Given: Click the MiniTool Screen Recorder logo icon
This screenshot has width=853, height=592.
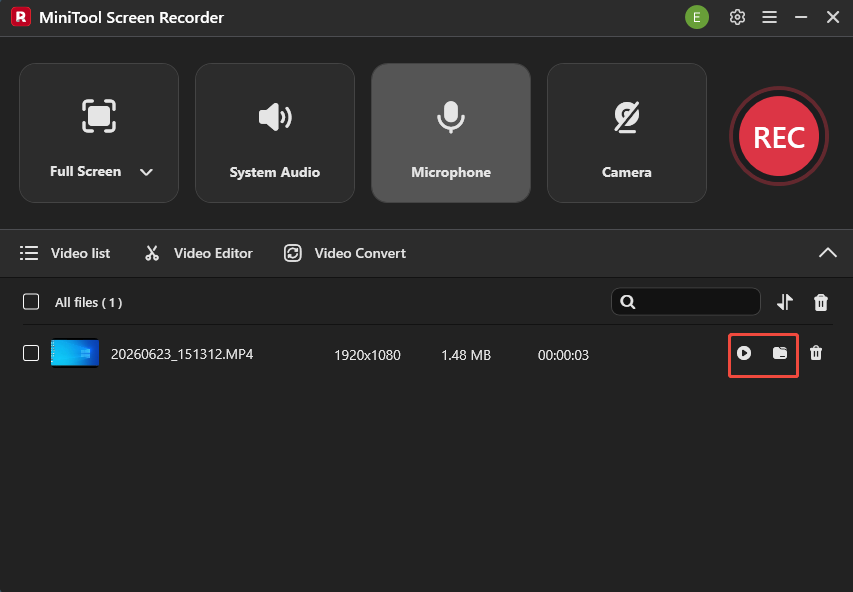Looking at the screenshot, I should point(21,17).
